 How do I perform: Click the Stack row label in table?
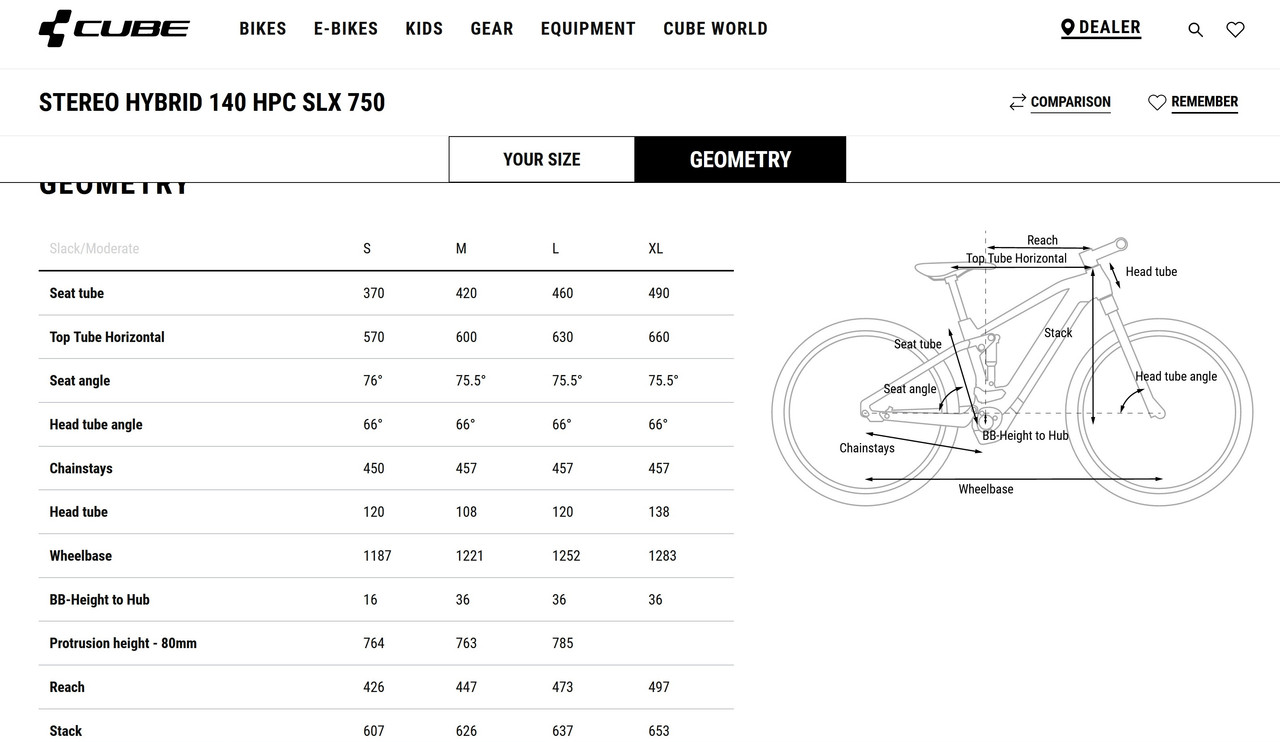click(x=66, y=731)
